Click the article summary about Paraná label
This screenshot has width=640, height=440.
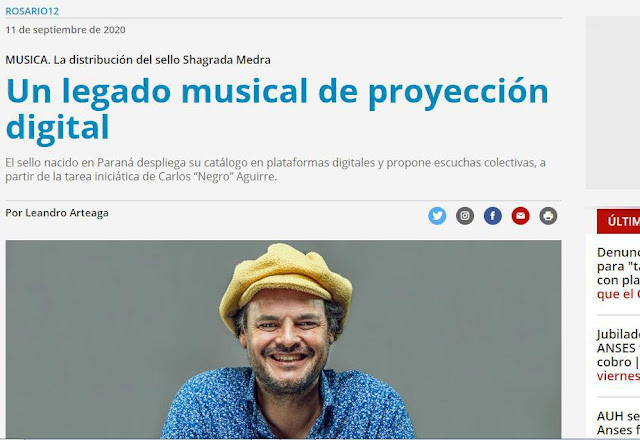click(276, 169)
